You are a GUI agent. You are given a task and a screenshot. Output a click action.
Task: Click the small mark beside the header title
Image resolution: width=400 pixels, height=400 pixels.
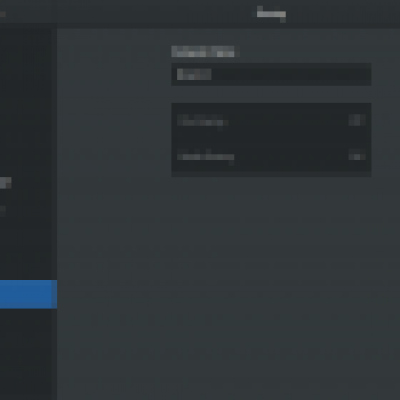click(x=283, y=20)
